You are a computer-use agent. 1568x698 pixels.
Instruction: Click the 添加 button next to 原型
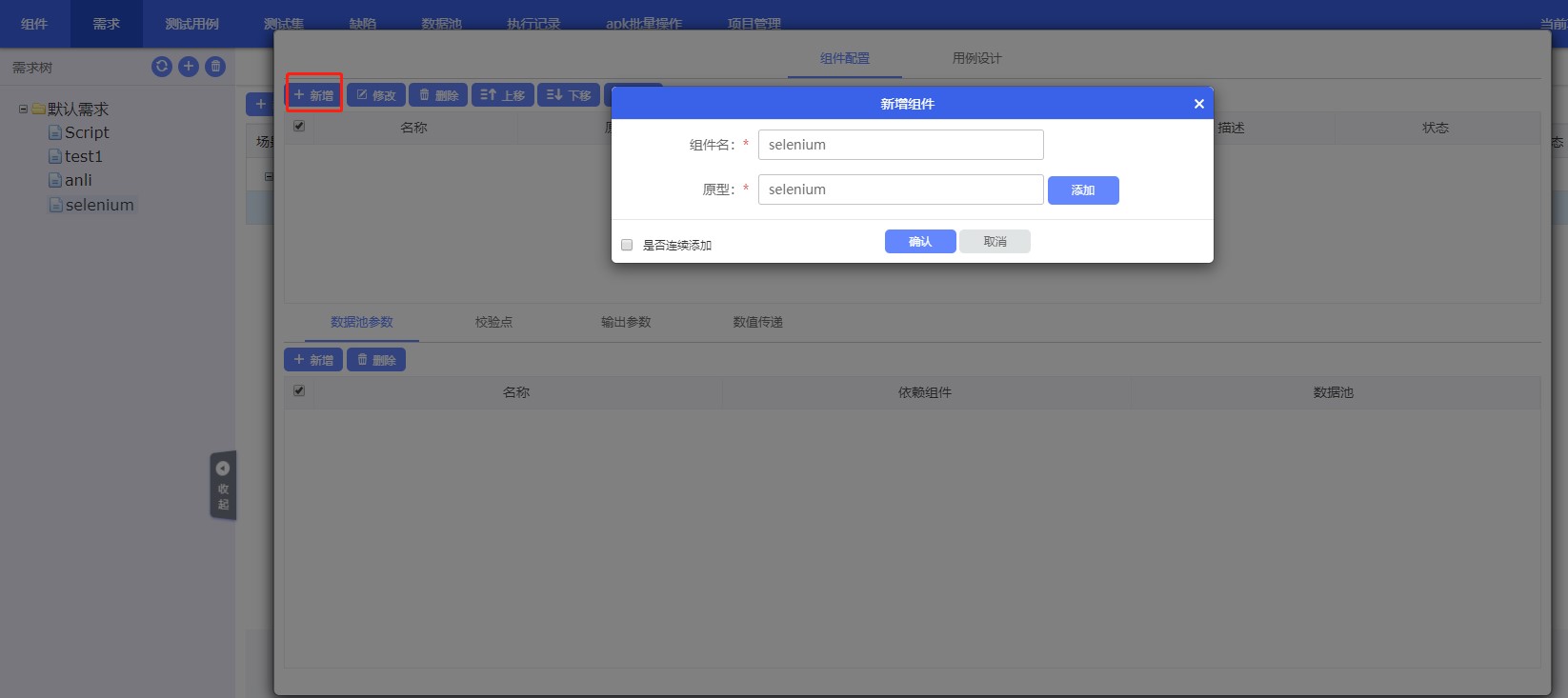tap(1082, 190)
